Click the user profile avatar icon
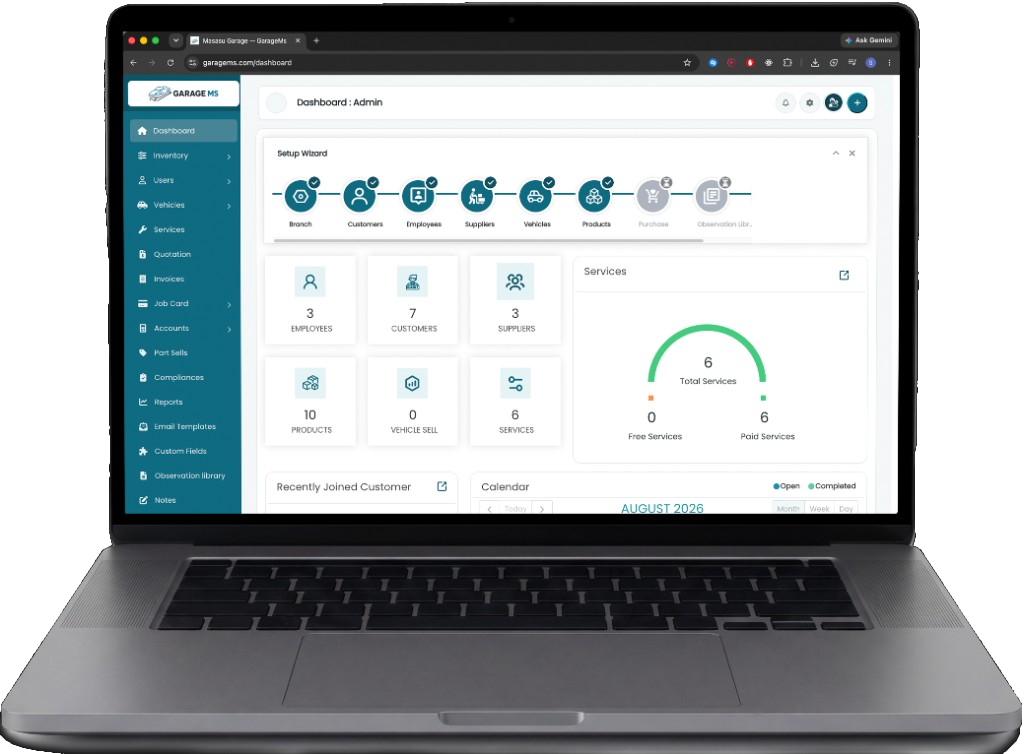The width and height of the screenshot is (1024, 754). coord(833,102)
